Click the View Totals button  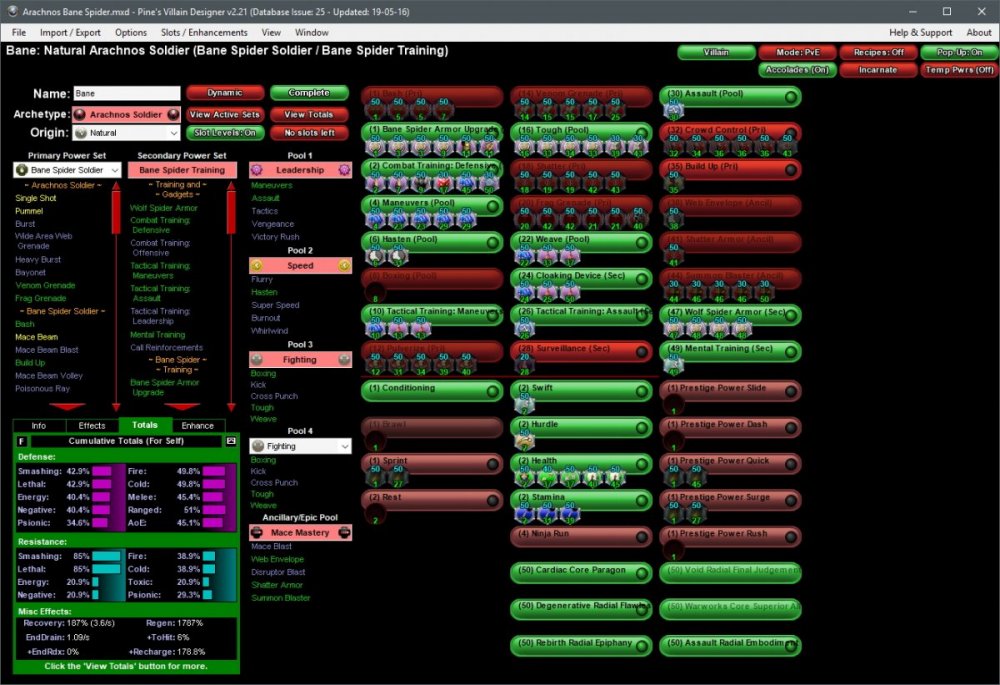coord(308,114)
